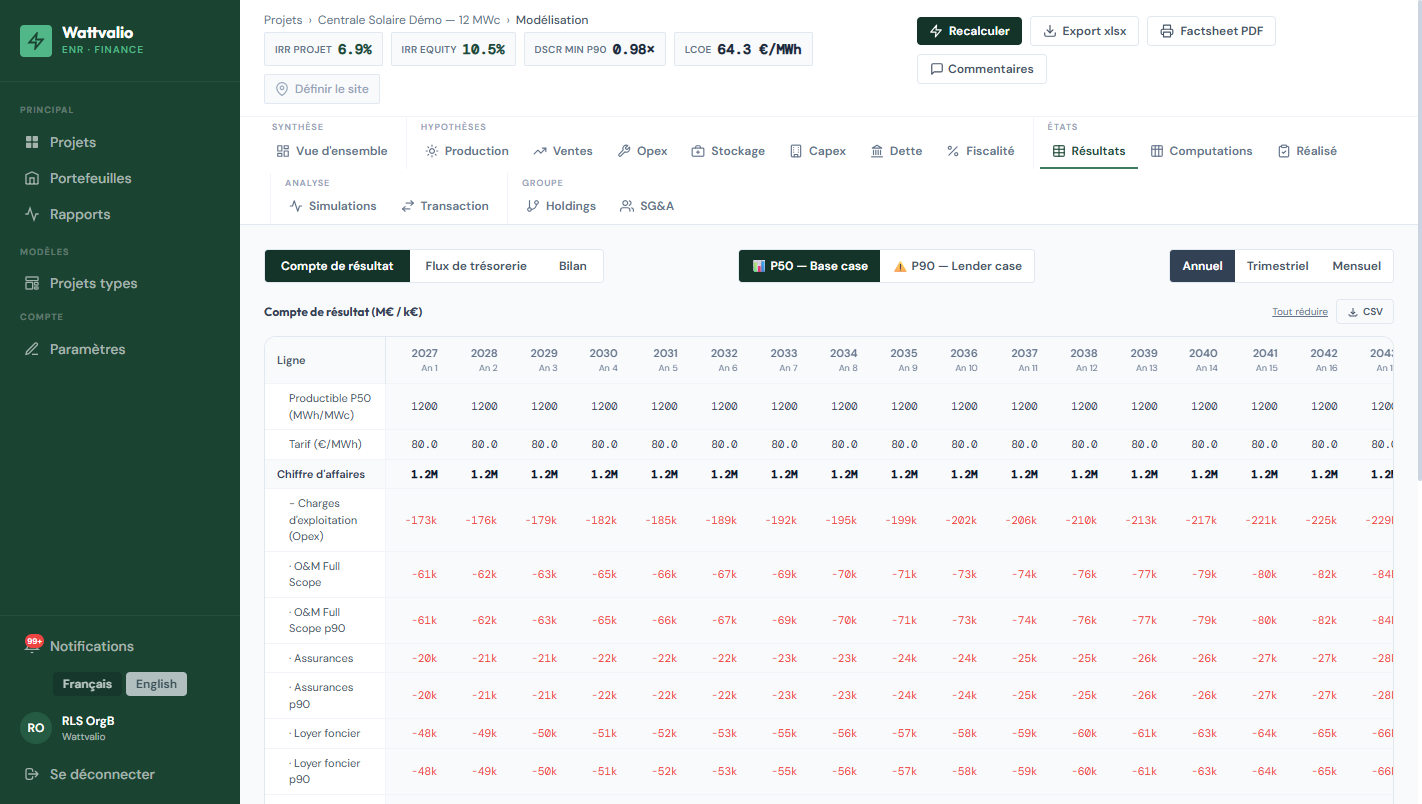Open Notifications bell with 99+ badge
Screen dimensions: 1422x804
pos(33,646)
